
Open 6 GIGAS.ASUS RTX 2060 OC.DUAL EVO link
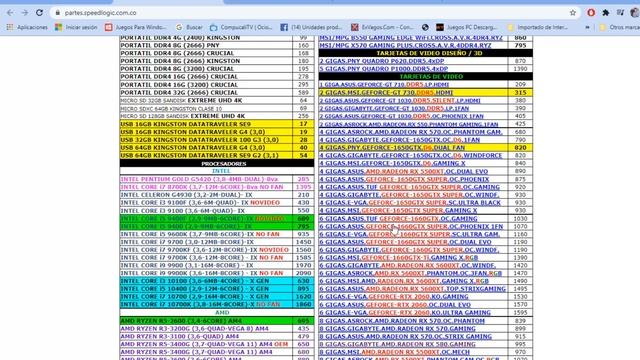395,304
